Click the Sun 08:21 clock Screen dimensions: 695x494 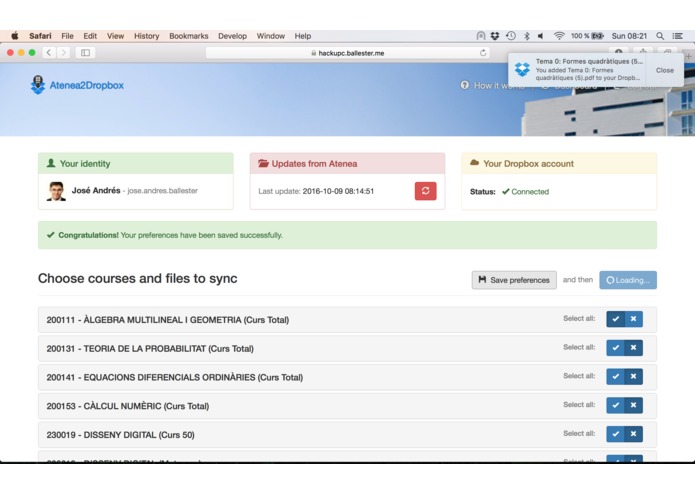pos(629,36)
